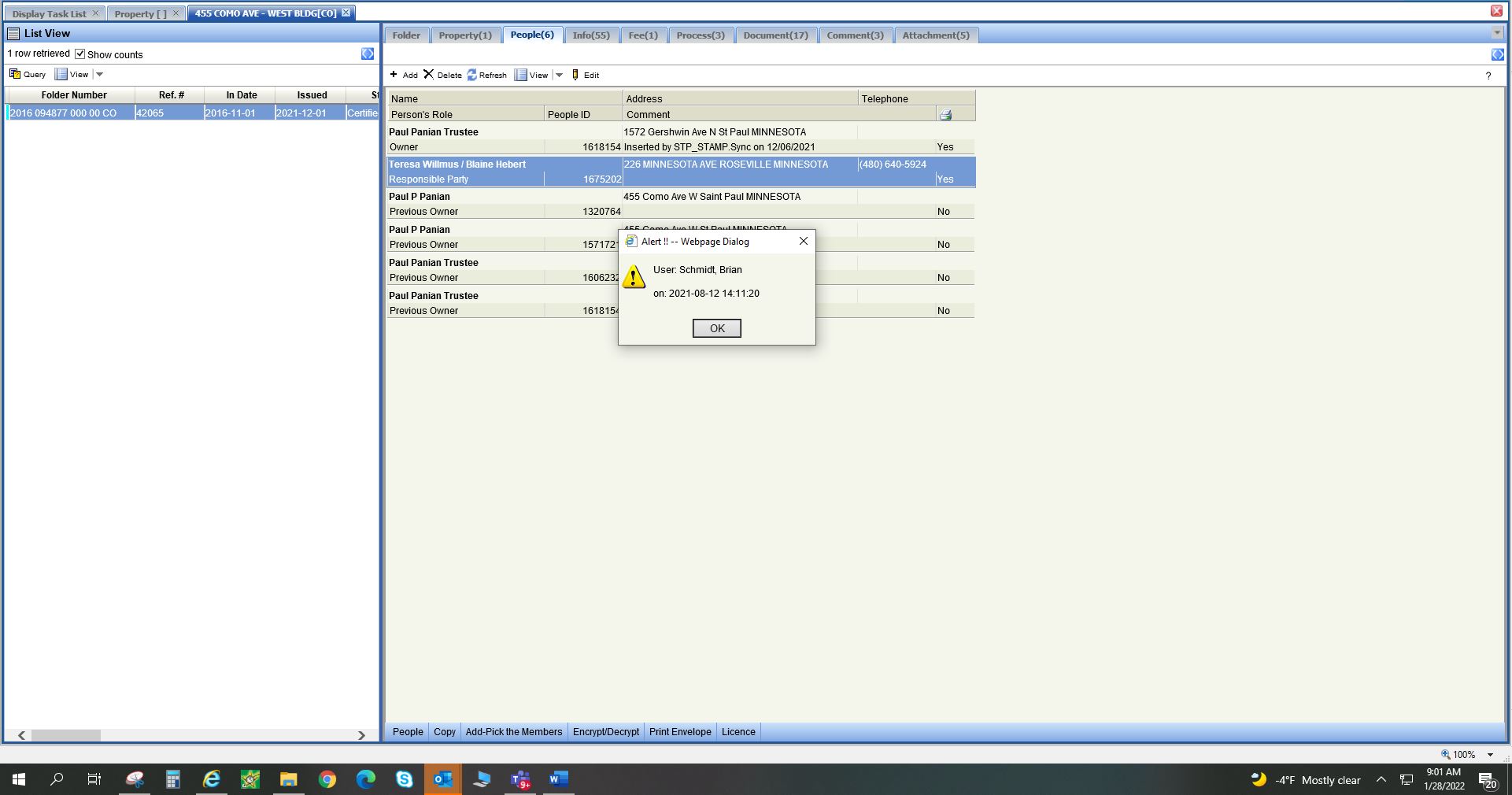This screenshot has width=1512, height=795.
Task: Click the printer icon in table header
Action: 945,115
